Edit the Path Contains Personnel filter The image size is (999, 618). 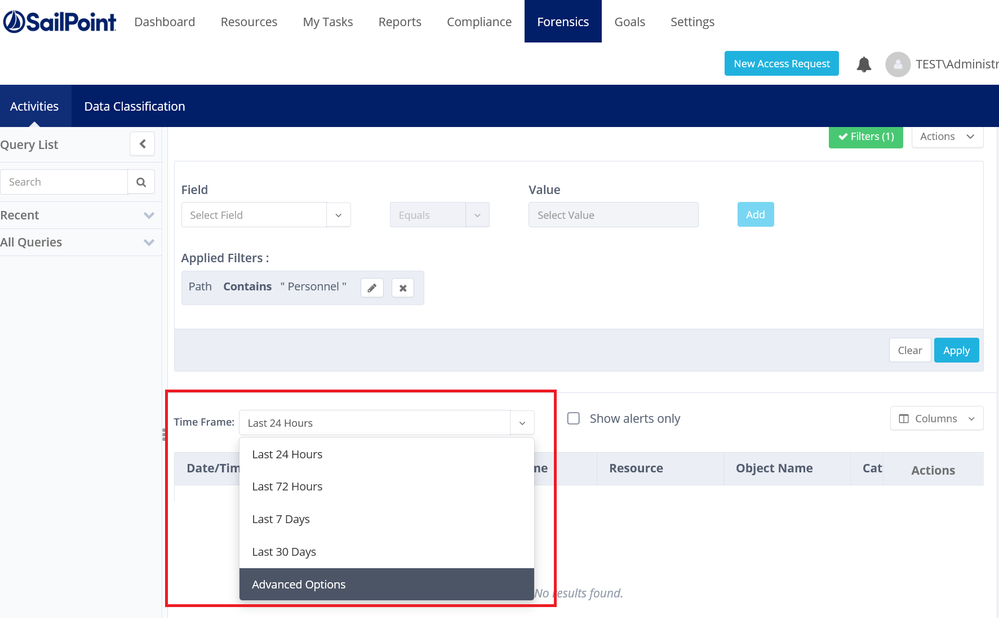pos(372,288)
